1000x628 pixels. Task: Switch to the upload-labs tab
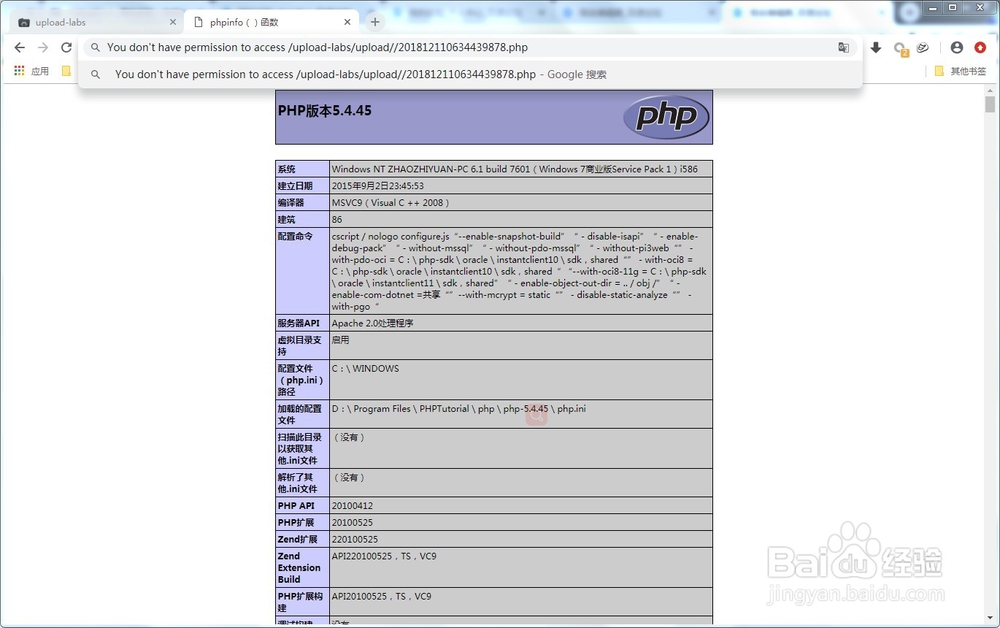click(96, 22)
